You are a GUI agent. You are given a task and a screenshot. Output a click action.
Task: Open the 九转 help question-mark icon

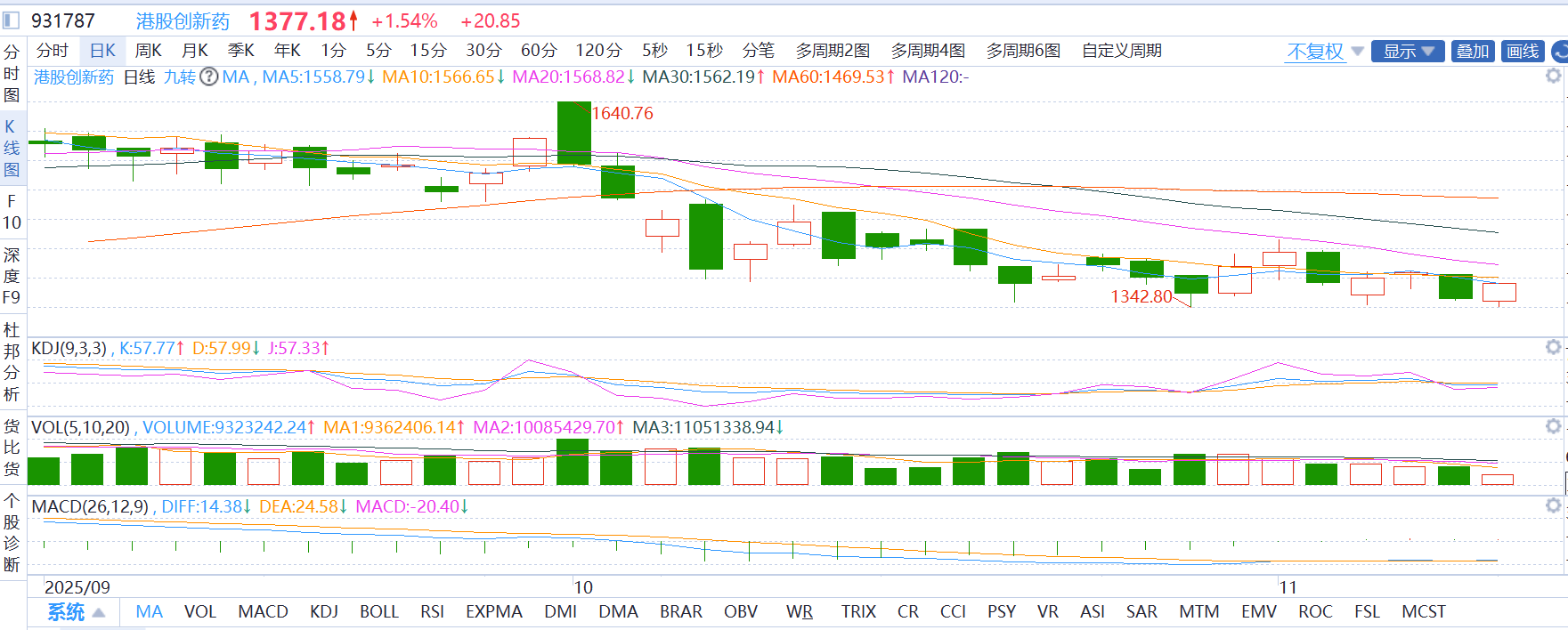tap(209, 77)
